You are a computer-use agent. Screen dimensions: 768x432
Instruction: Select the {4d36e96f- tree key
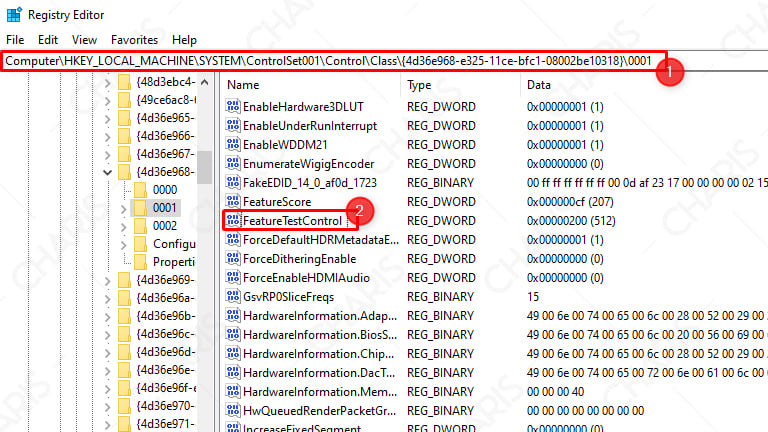coord(166,388)
